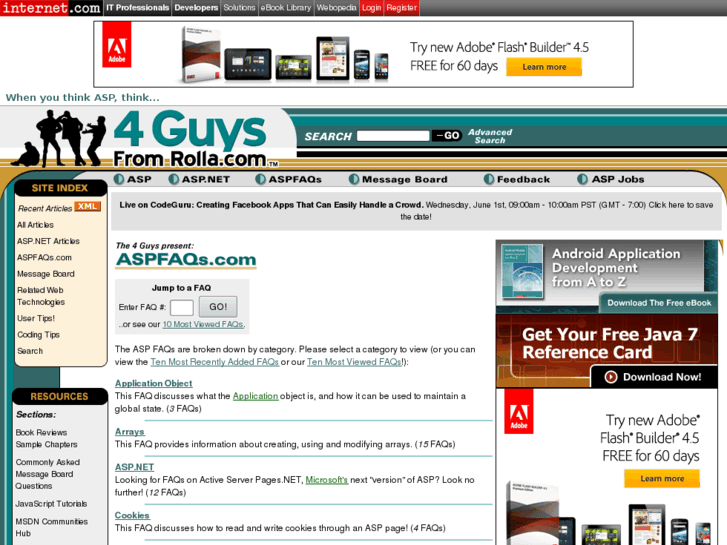Open Solutions menu
This screenshot has height=545, width=727.
239,8
